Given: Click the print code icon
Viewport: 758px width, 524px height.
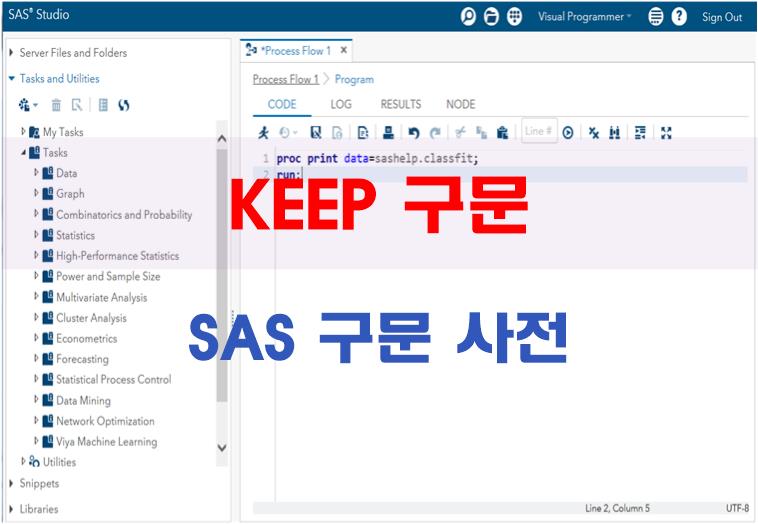Looking at the screenshot, I should click(x=388, y=132).
